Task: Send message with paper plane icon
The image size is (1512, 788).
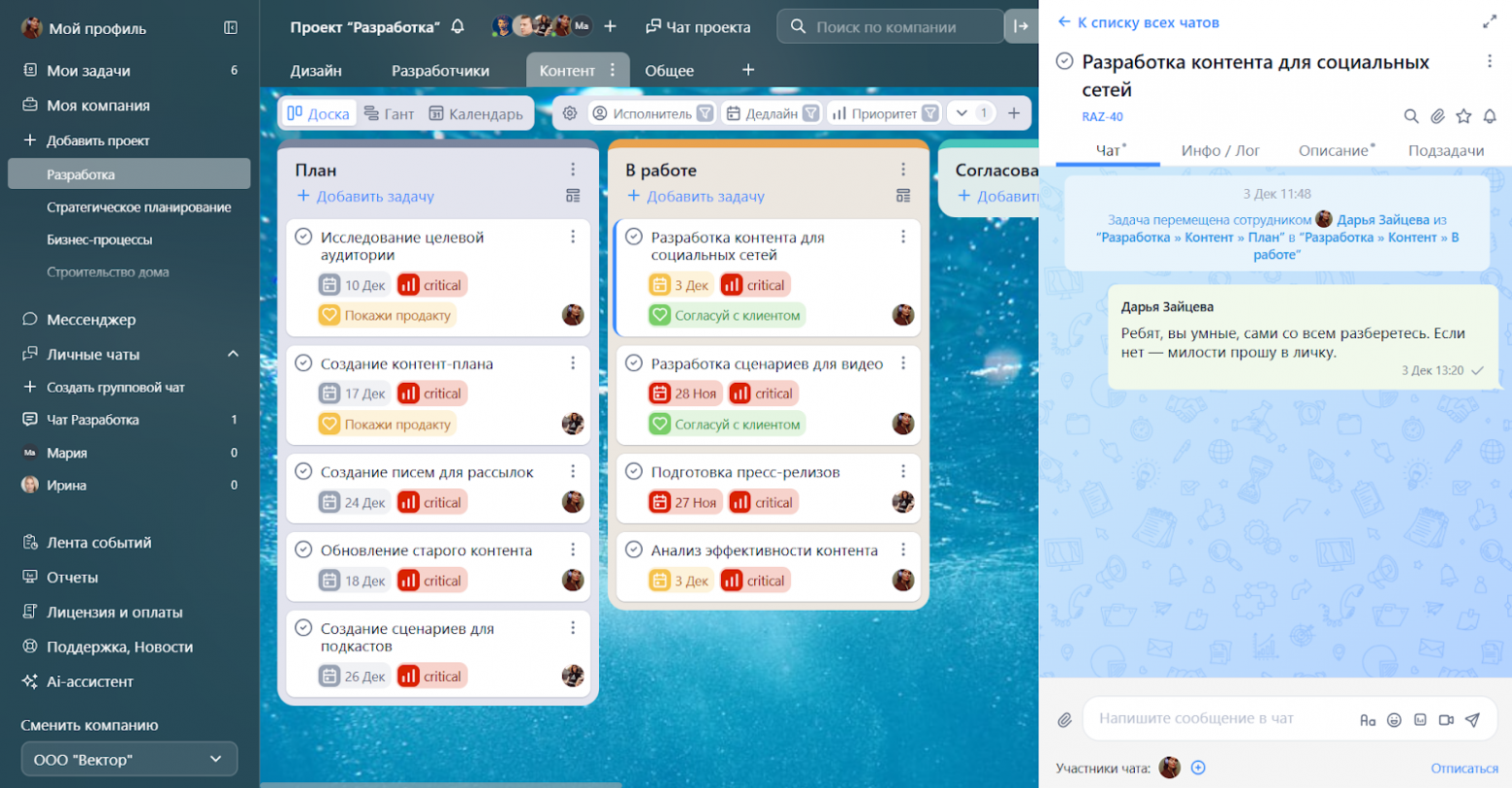Action: [1472, 719]
